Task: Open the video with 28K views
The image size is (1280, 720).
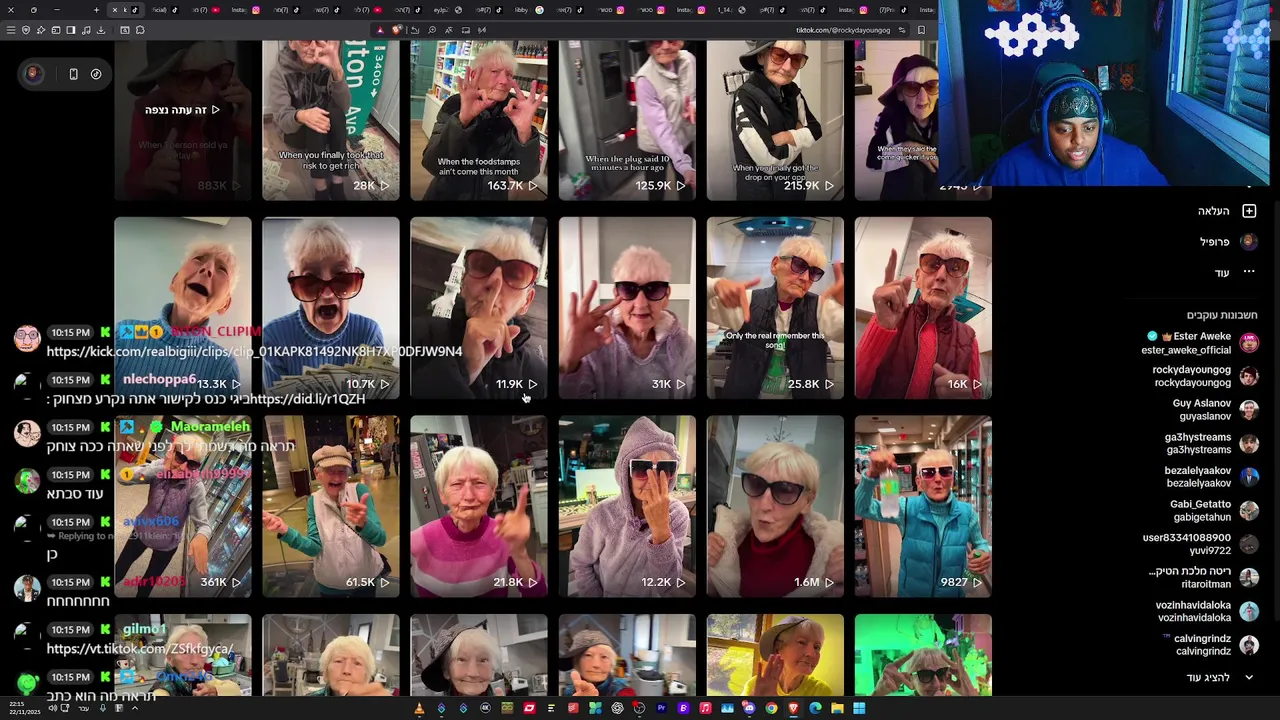Action: tap(331, 120)
